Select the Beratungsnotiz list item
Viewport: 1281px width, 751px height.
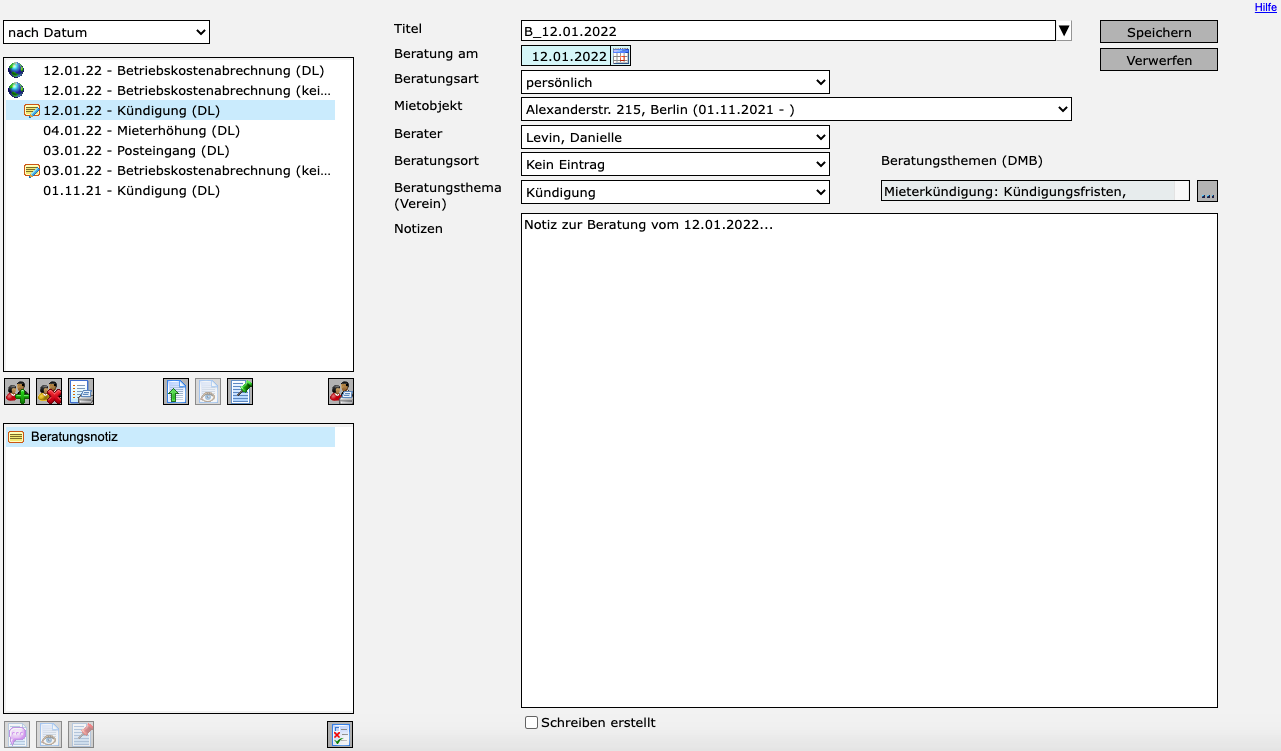pyautogui.click(x=170, y=437)
